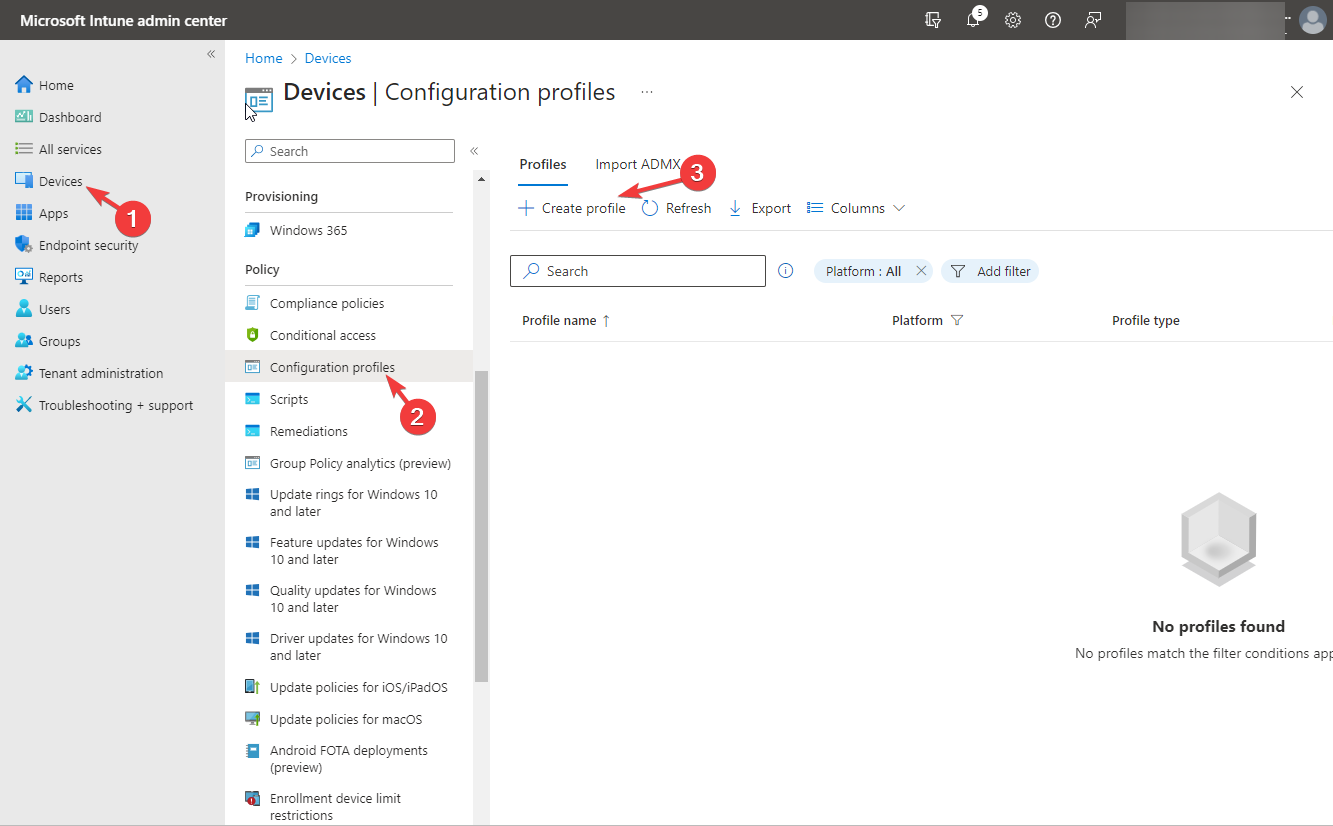Image resolution: width=1333 pixels, height=826 pixels.
Task: Open the portal settings gear
Action: [1013, 20]
